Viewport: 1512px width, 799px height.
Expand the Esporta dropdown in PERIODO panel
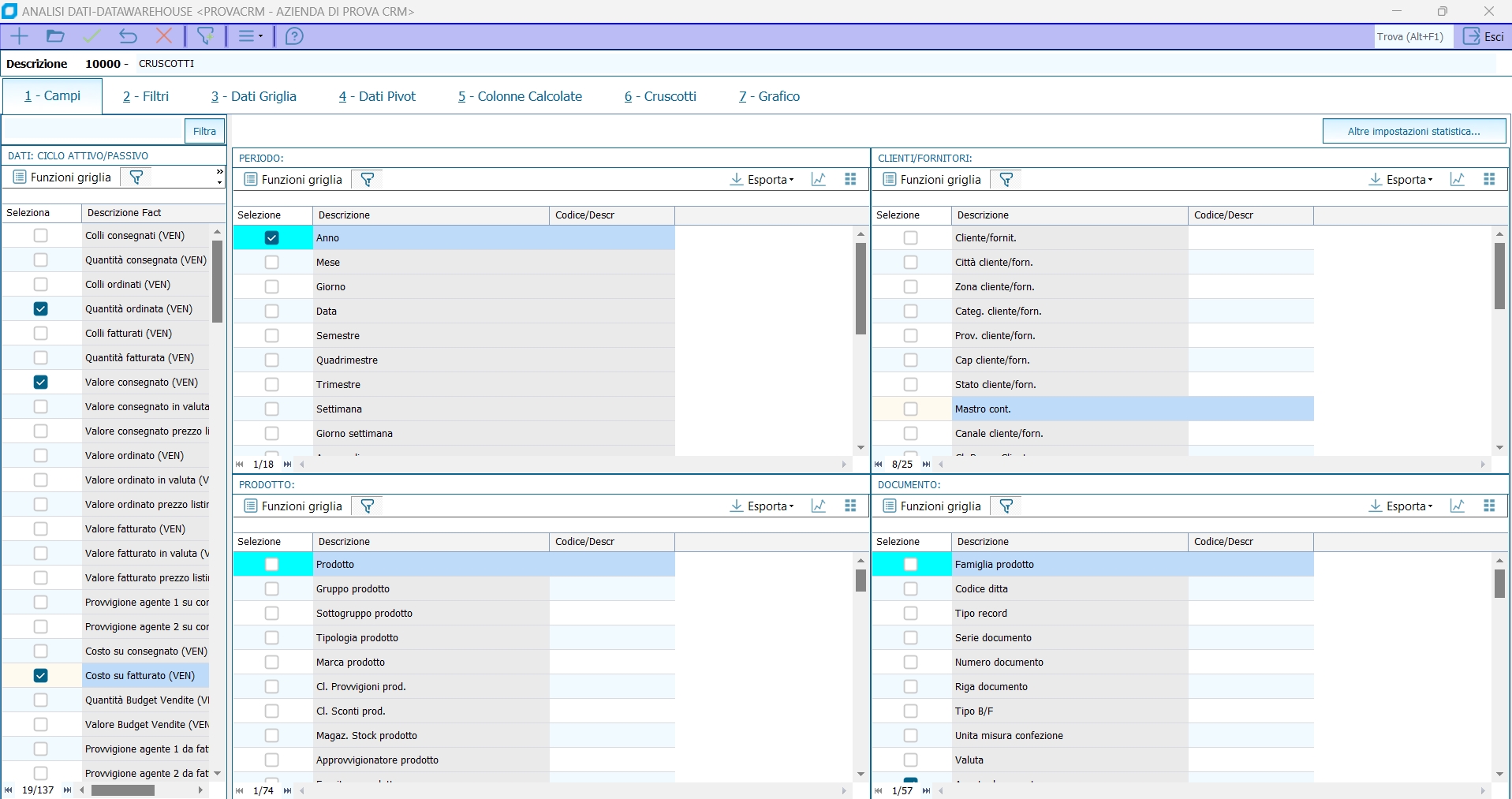[762, 180]
